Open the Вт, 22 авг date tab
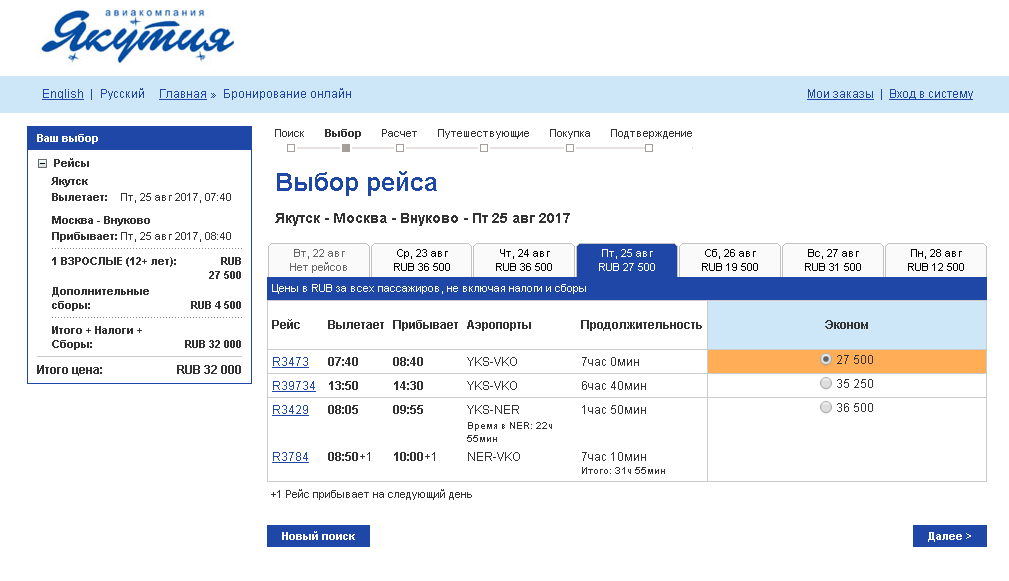1009x581 pixels. (319, 260)
